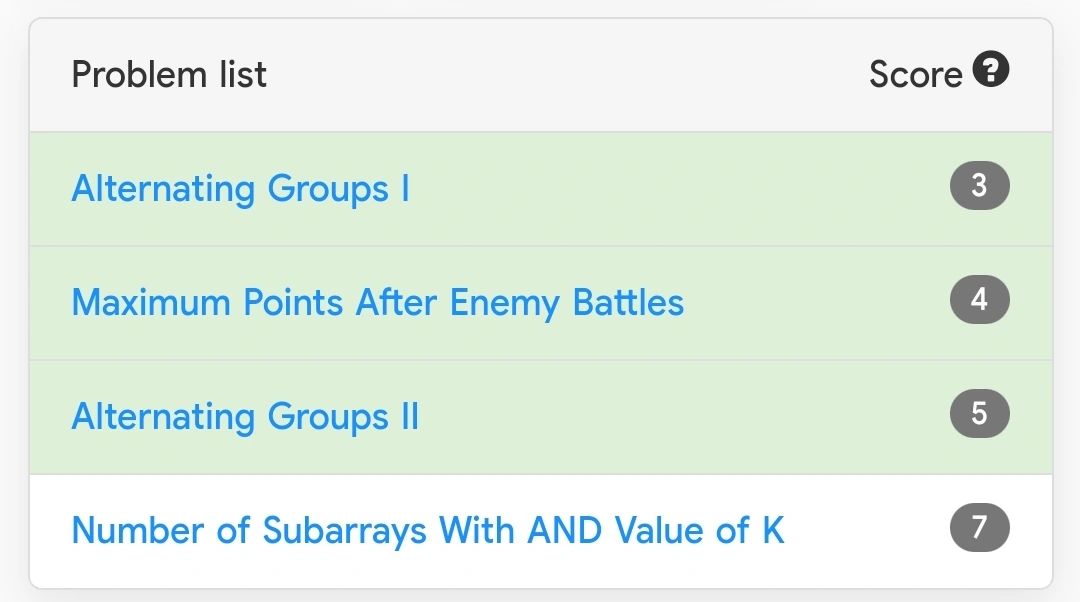This screenshot has width=1080, height=602.
Task: Click the Score column label text
Action: pyautogui.click(x=915, y=74)
